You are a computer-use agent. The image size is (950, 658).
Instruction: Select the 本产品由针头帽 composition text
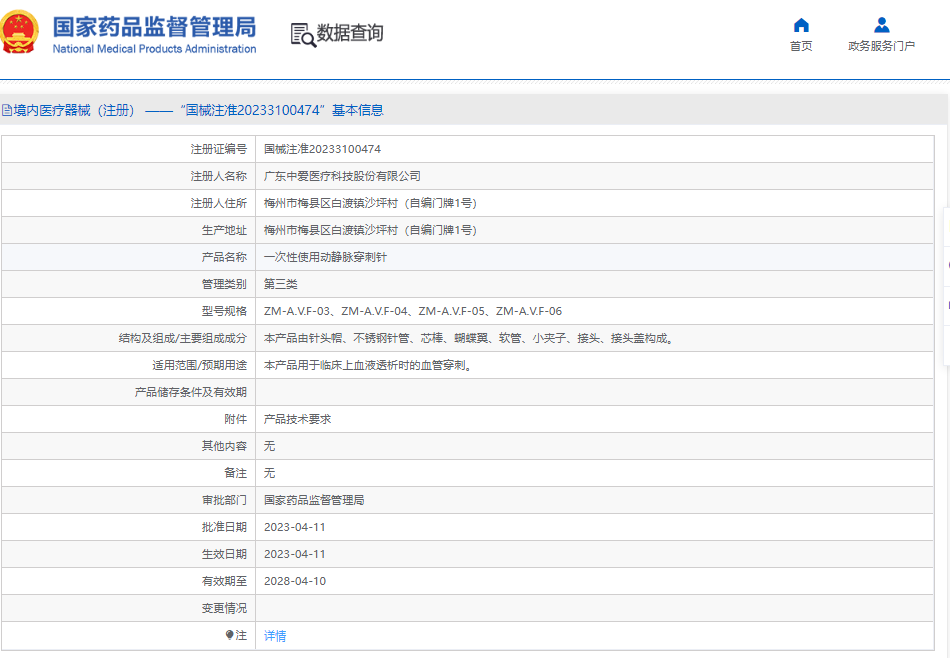click(469, 338)
